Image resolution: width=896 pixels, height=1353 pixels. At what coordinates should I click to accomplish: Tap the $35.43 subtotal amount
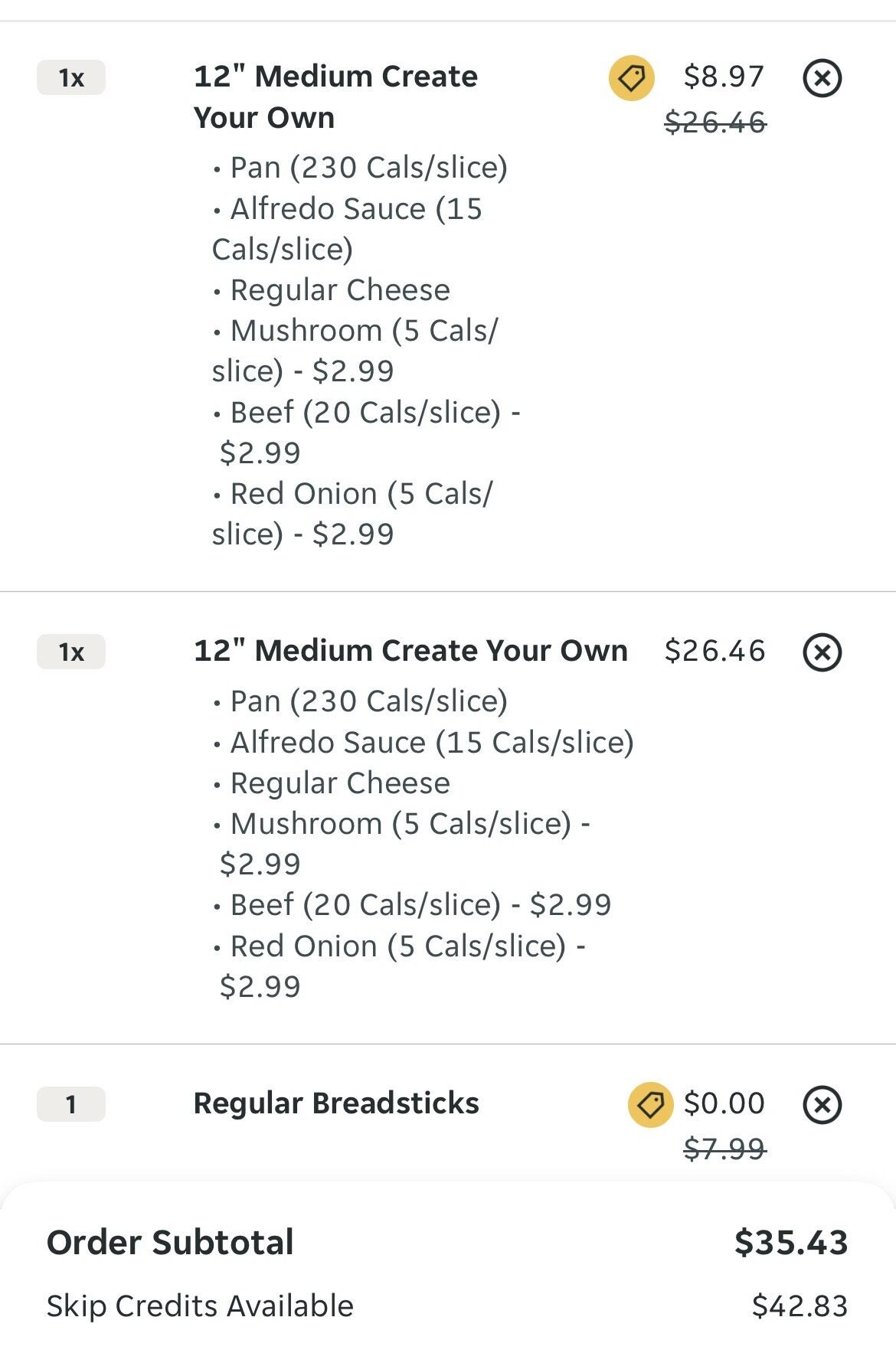tap(790, 1242)
